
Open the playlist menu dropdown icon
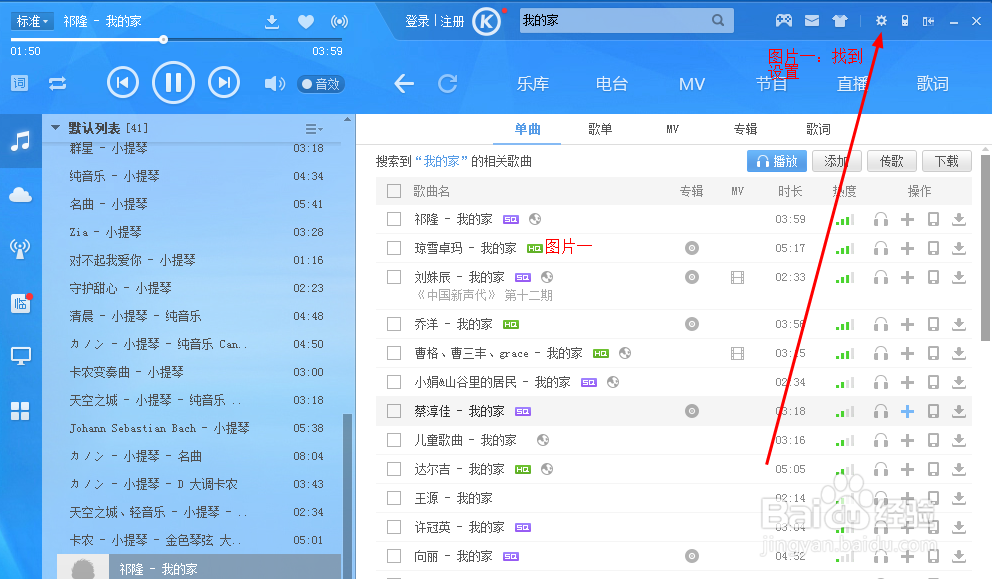pyautogui.click(x=314, y=129)
